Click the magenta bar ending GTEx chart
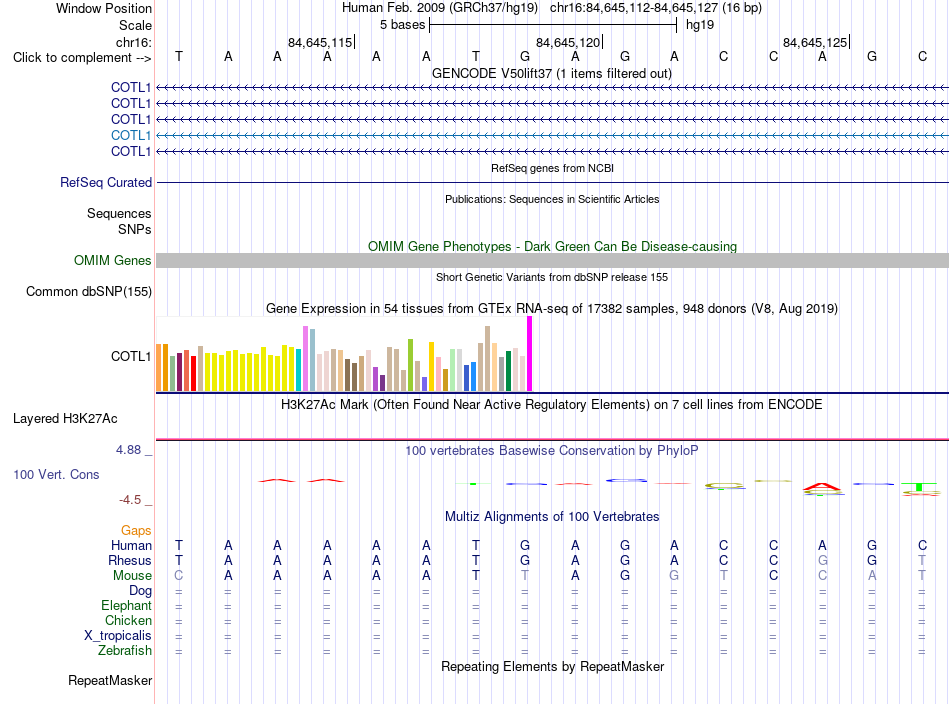950x704 pixels. pos(530,354)
